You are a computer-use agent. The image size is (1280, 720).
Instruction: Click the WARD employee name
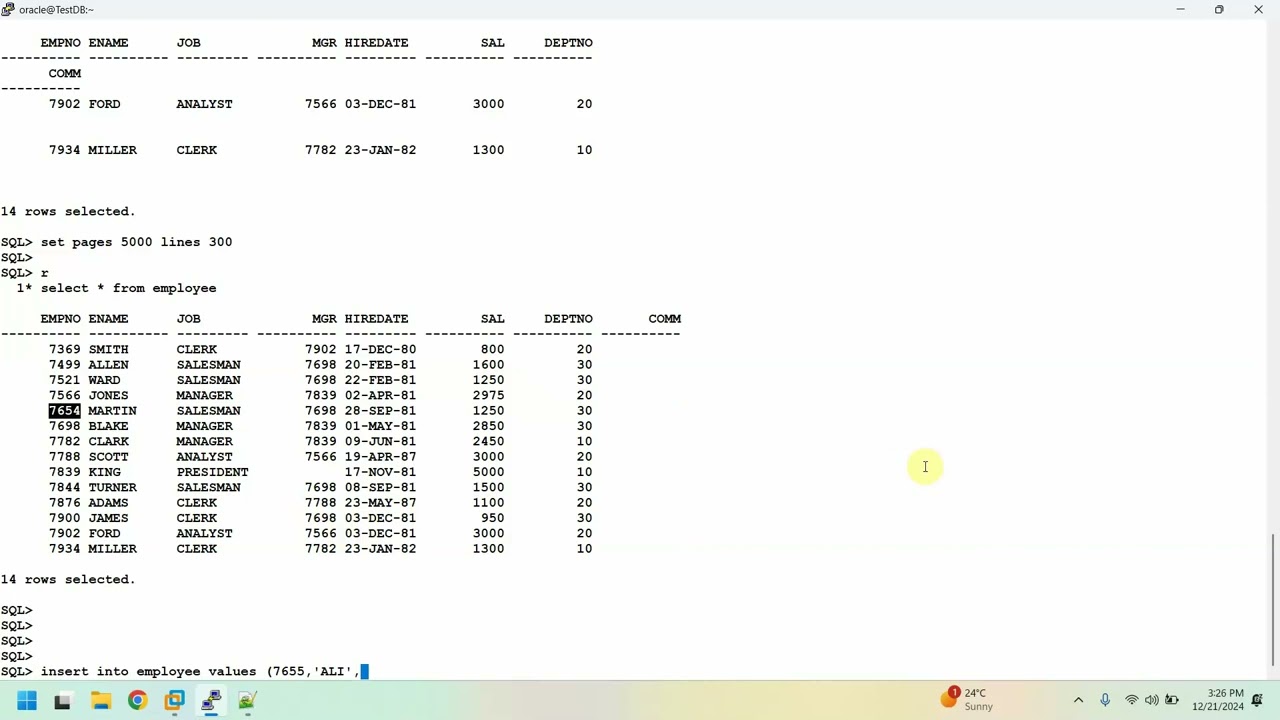click(104, 380)
